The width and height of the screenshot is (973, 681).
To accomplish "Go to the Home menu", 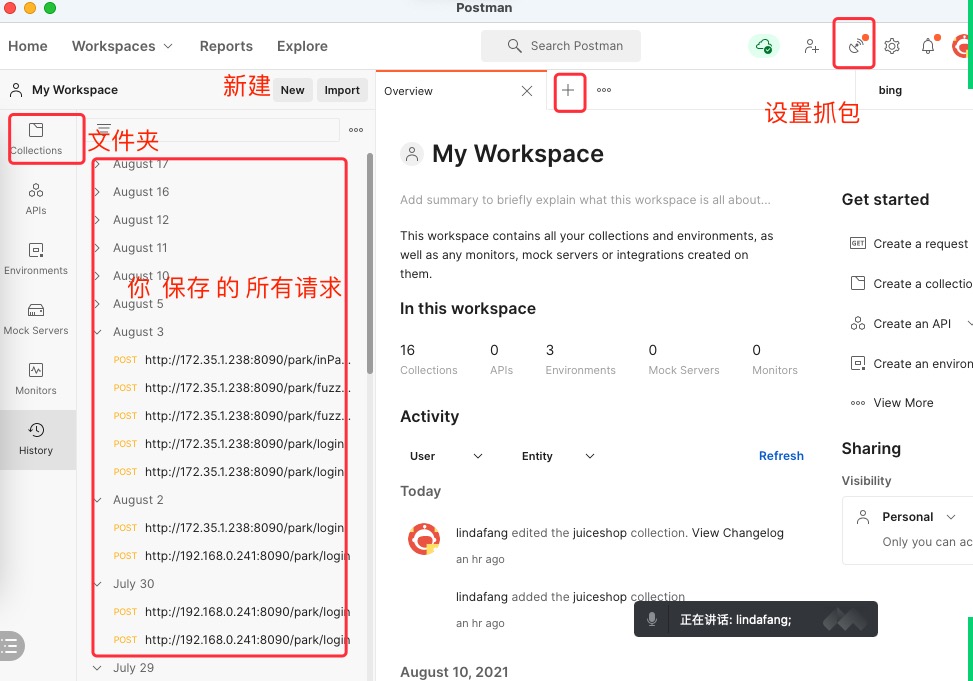I will [28, 46].
